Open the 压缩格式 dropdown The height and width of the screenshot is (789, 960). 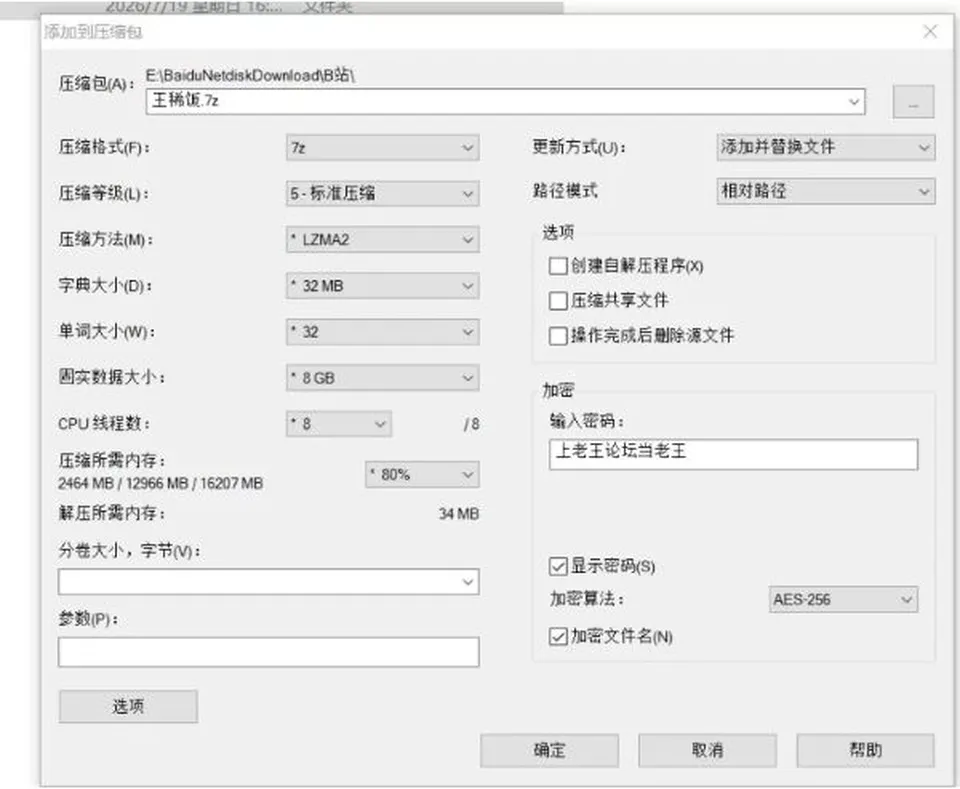(x=383, y=148)
